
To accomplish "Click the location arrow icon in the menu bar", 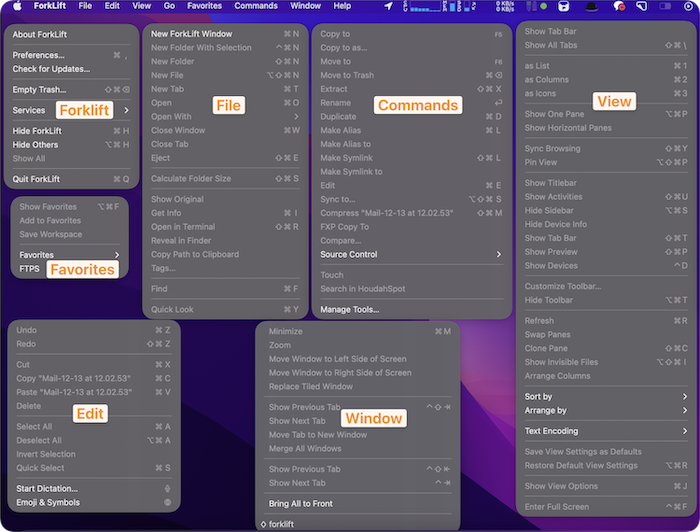I will [x=388, y=6].
